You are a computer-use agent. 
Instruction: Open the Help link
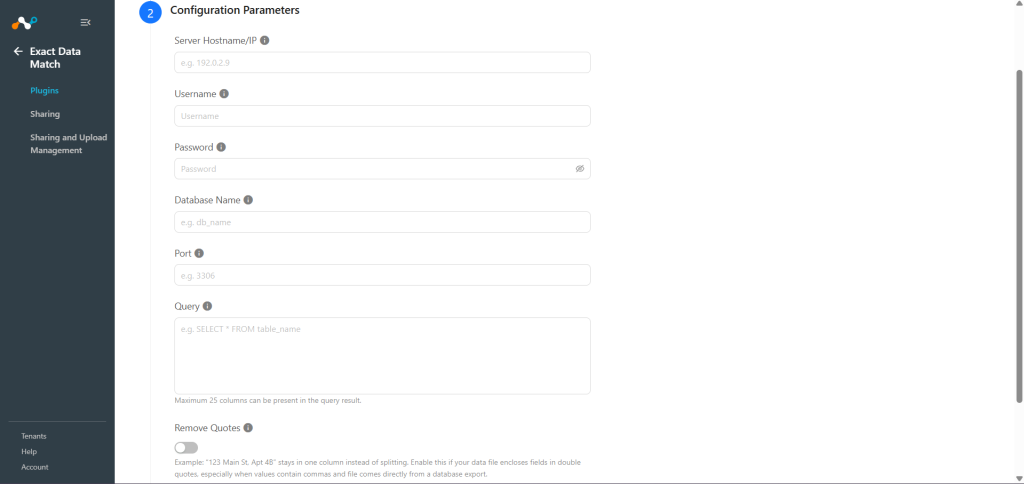tap(29, 451)
